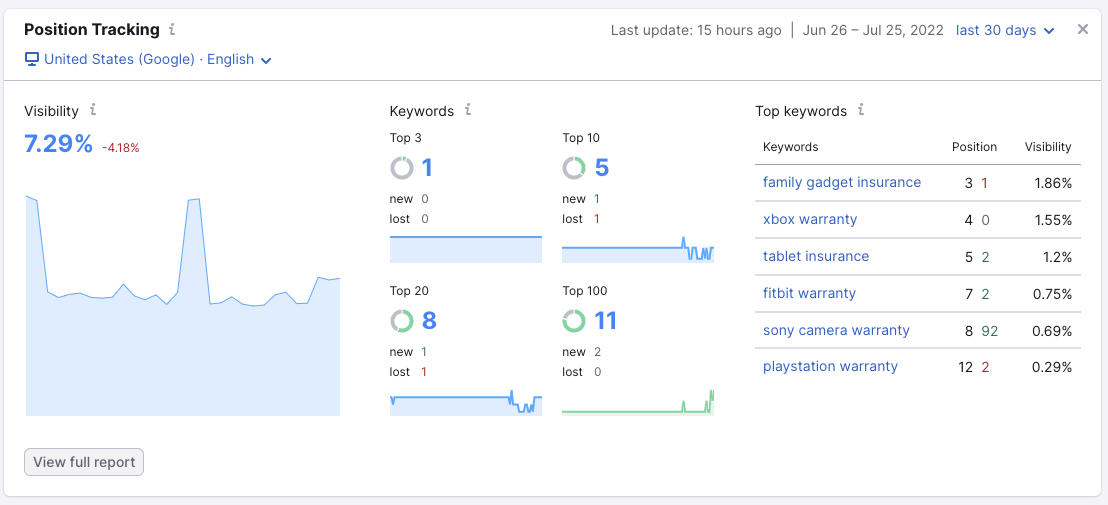Click Top 3 keywords count 1
Image resolution: width=1108 pixels, height=505 pixels.
pos(427,168)
